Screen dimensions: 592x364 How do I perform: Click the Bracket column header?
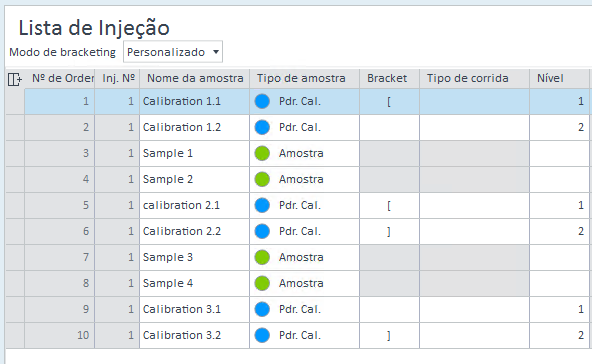389,79
